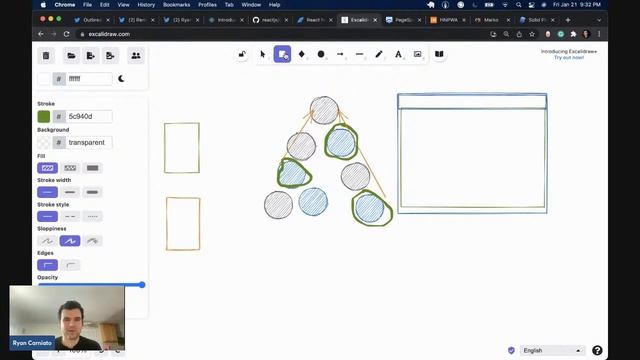Image resolution: width=640 pixels, height=360 pixels.
Task: Open macOS Spotlight search icon
Action: [518, 5]
